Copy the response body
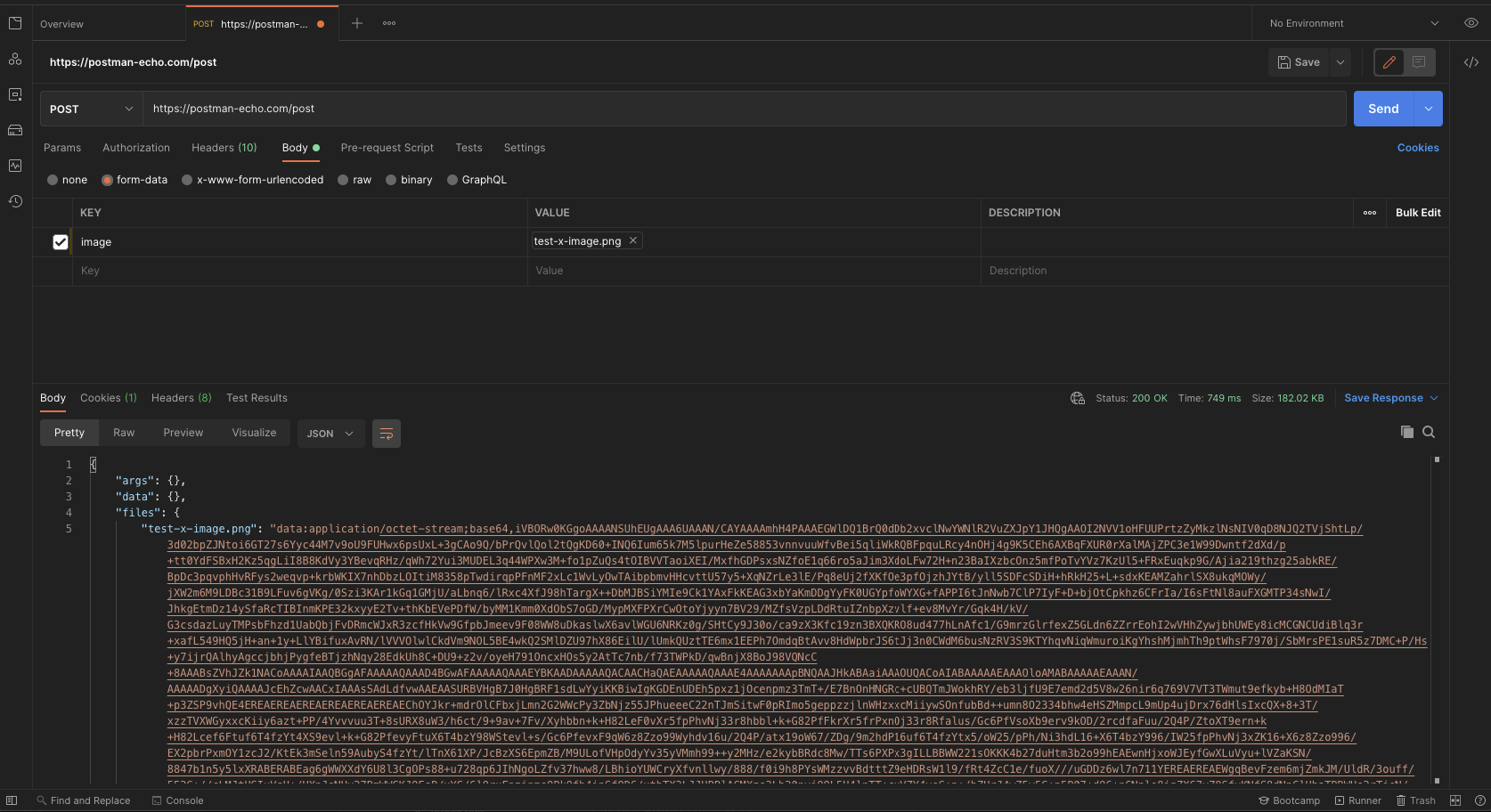This screenshot has height=812, width=1491. coord(1407,432)
